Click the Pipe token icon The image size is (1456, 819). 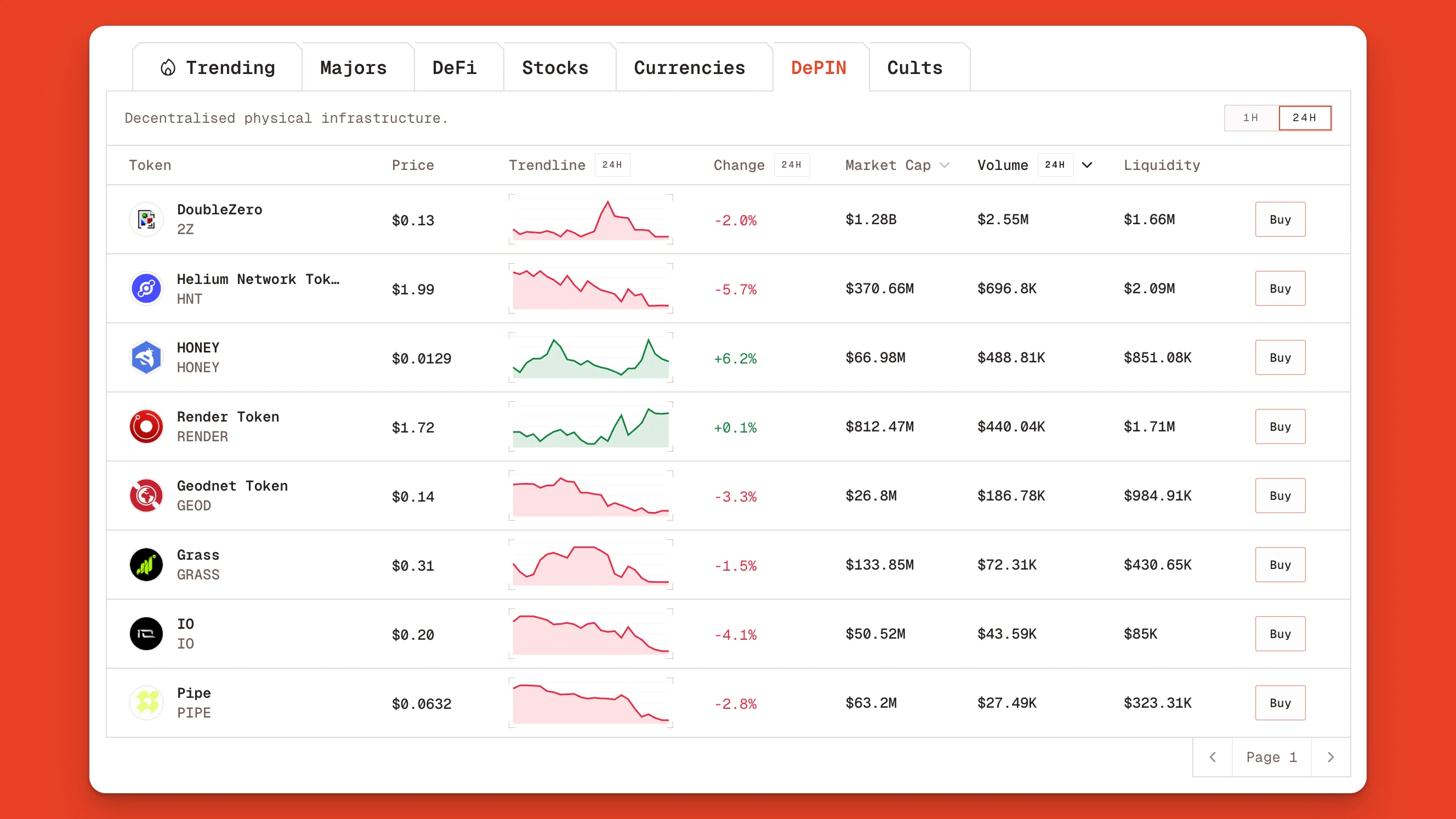click(x=146, y=703)
